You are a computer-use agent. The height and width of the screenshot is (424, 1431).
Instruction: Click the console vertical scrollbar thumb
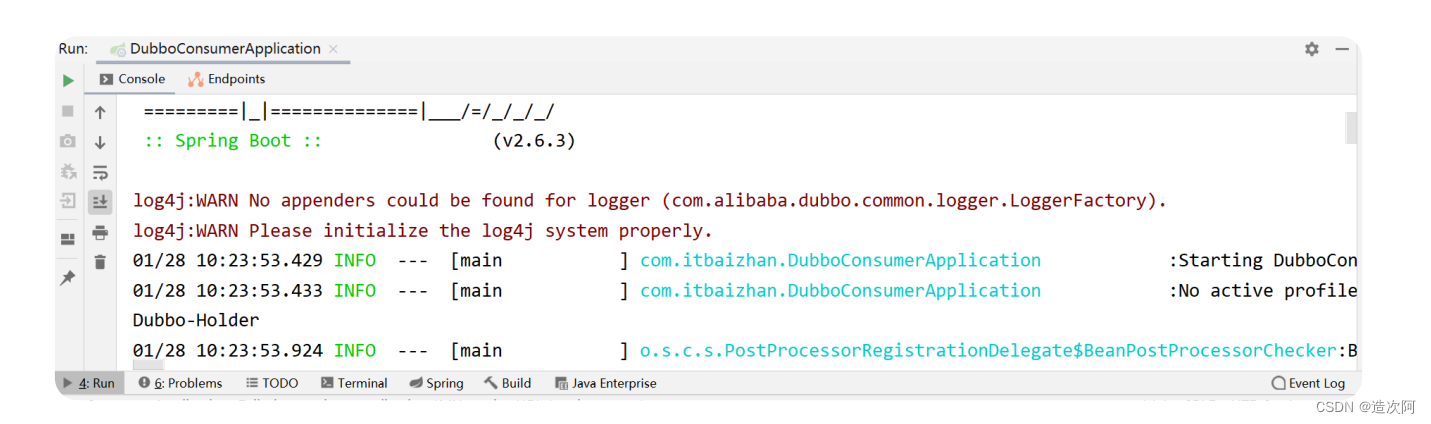pyautogui.click(x=1352, y=128)
